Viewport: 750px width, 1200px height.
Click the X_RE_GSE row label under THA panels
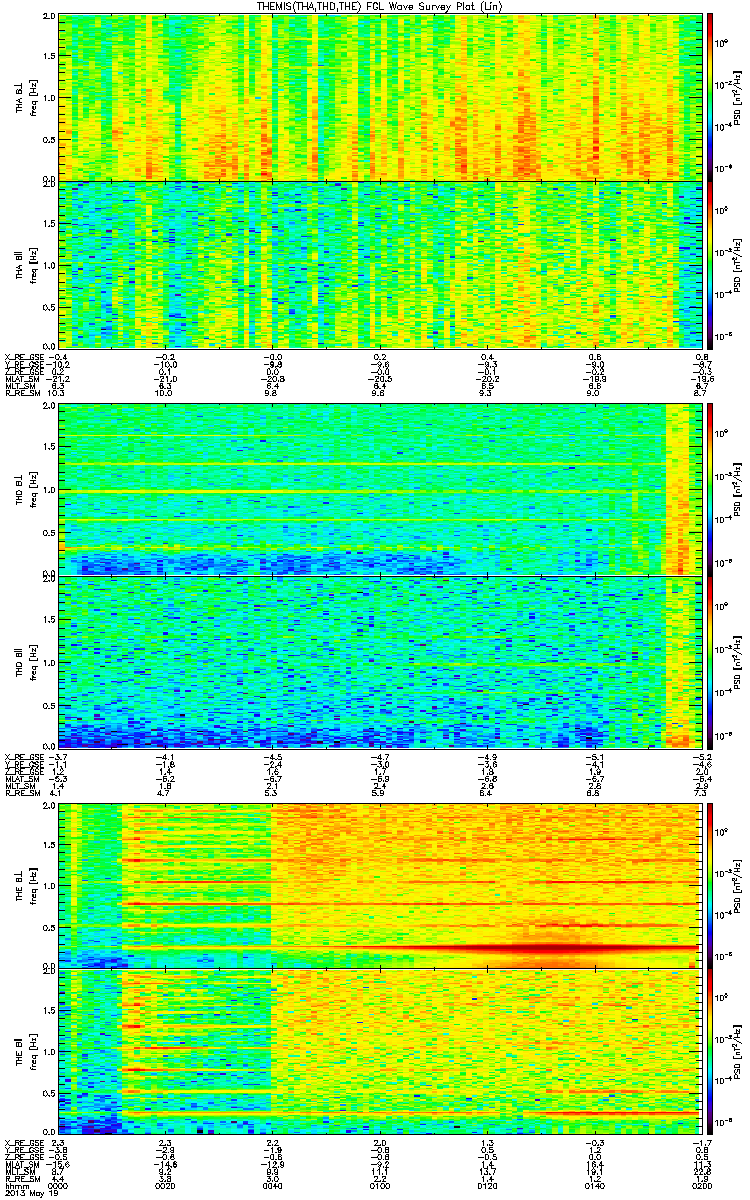pos(24,356)
